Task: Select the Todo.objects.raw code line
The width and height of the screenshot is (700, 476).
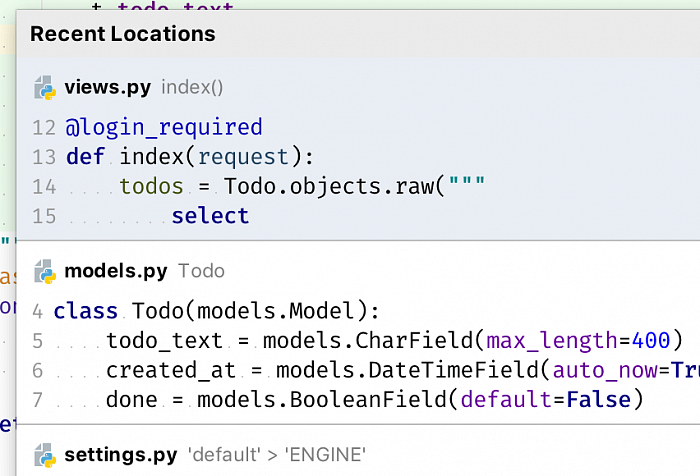Action: 300,187
